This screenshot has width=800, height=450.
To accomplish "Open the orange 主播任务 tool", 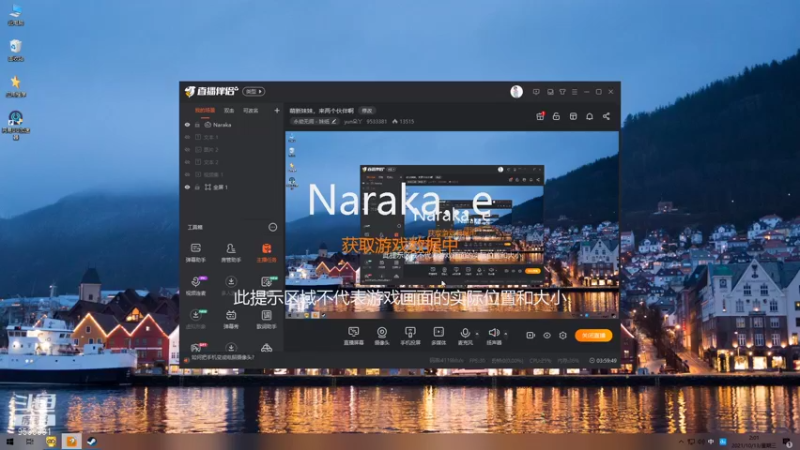I will [x=266, y=253].
